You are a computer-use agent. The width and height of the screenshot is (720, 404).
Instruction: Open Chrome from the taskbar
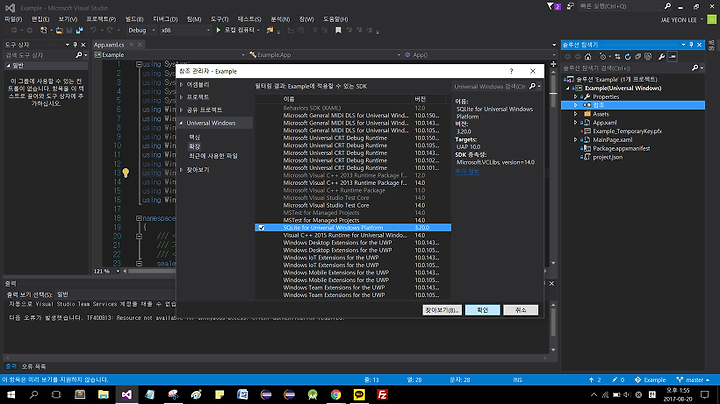(336, 394)
